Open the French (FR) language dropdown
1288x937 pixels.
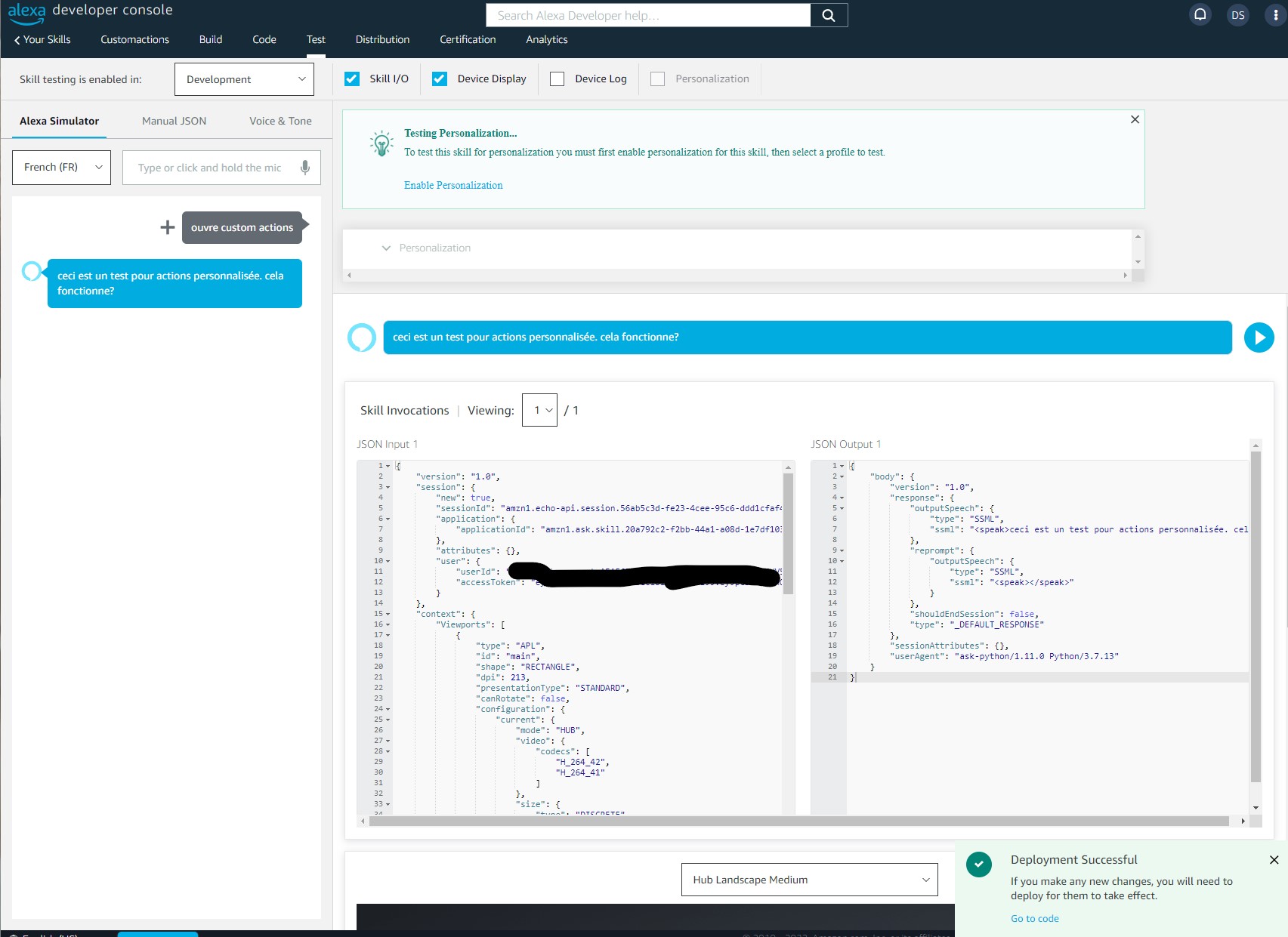pyautogui.click(x=62, y=168)
